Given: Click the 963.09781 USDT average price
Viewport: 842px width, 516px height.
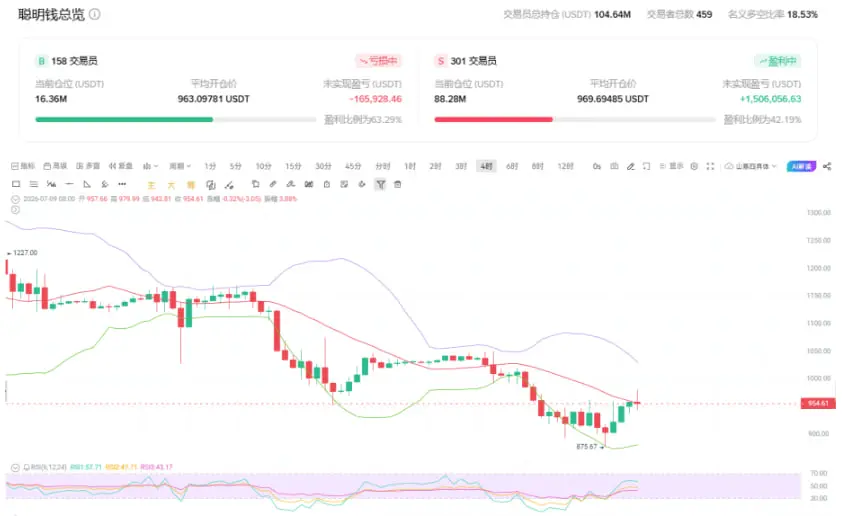Looking at the screenshot, I should pos(214,99).
